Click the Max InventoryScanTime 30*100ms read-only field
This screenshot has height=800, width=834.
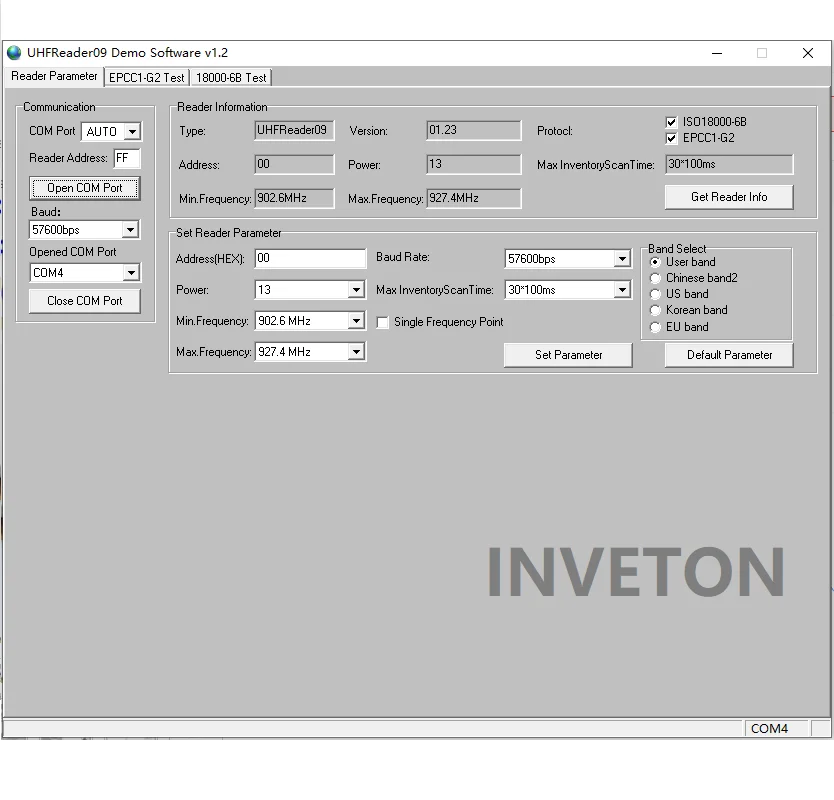(729, 164)
